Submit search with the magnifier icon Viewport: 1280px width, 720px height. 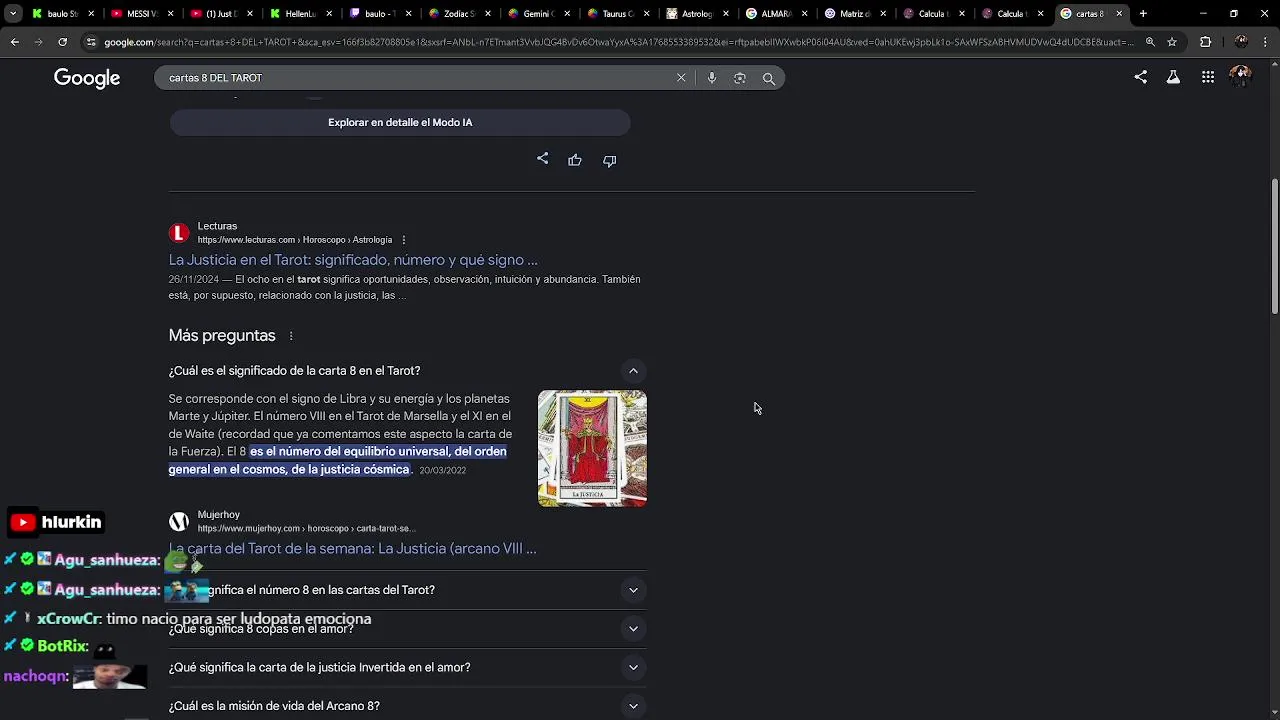[769, 78]
